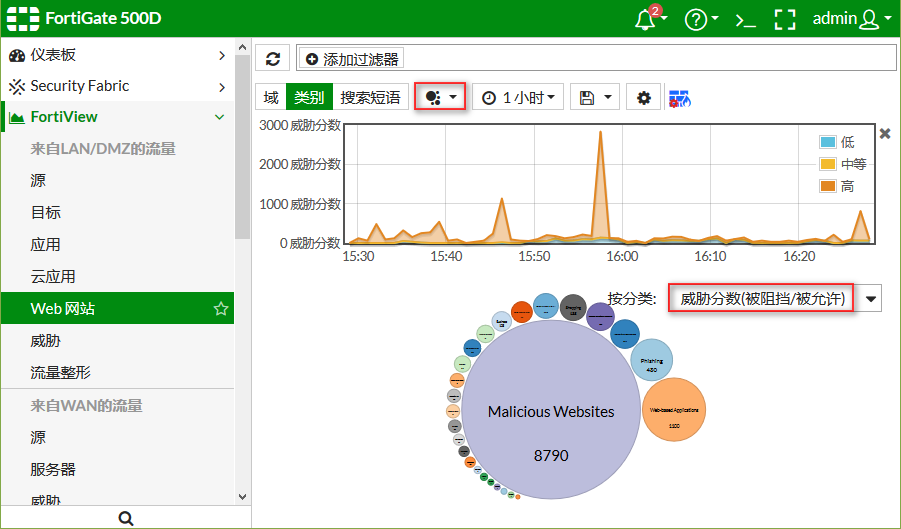The width and height of the screenshot is (901, 529).
Task: Click the Security Fabric icon
Action: click(x=17, y=86)
